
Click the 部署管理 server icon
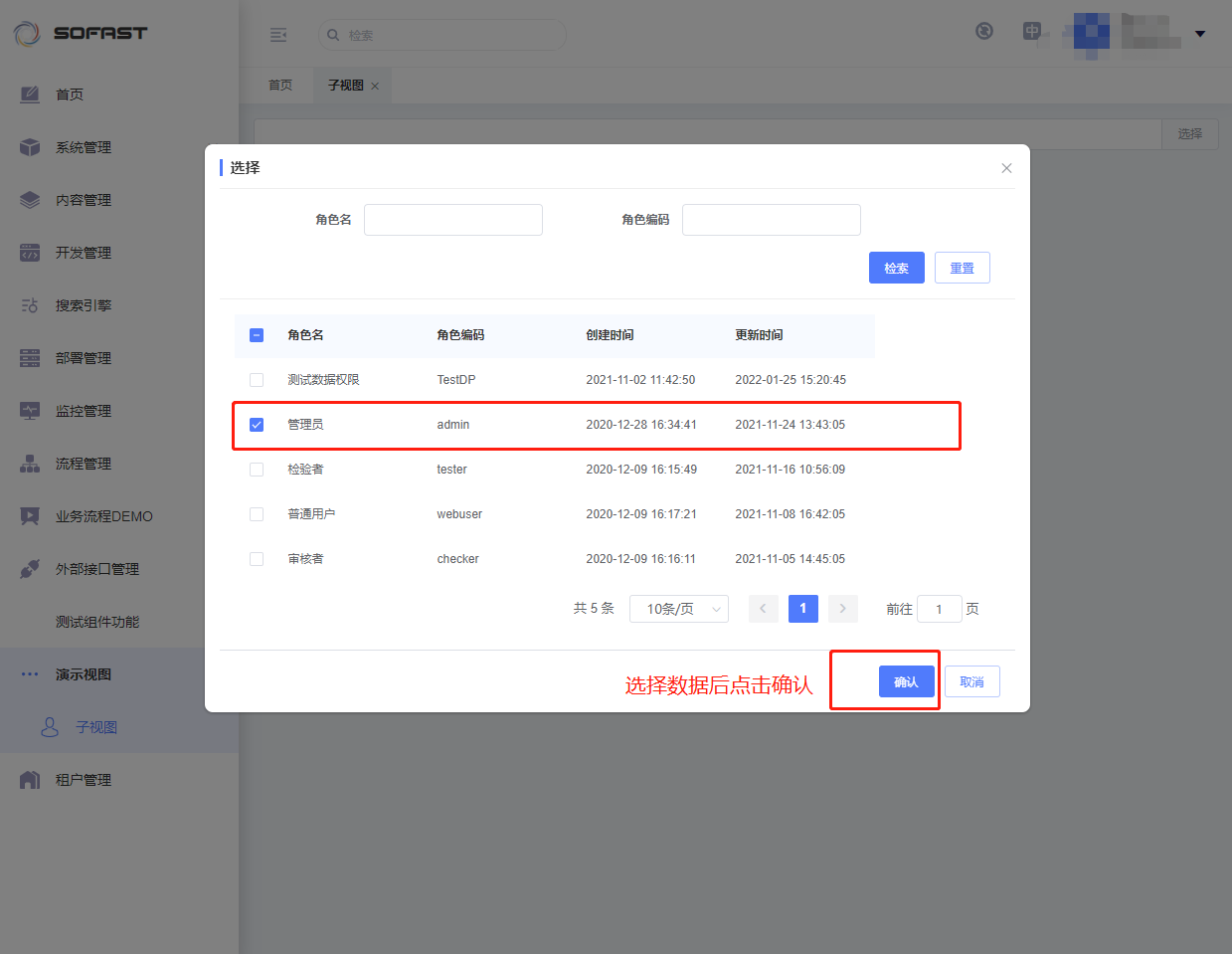tap(30, 358)
